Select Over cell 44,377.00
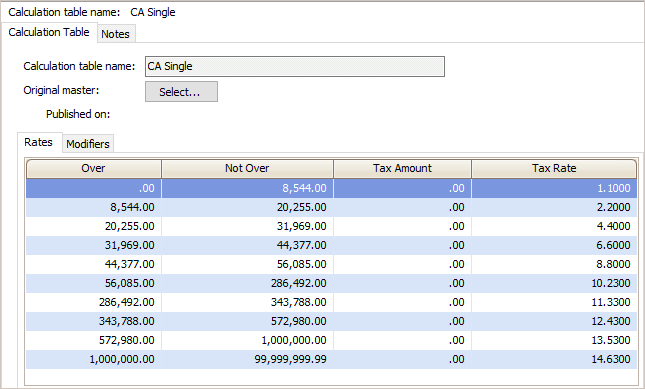Image resolution: width=645 pixels, height=389 pixels. [x=94, y=264]
